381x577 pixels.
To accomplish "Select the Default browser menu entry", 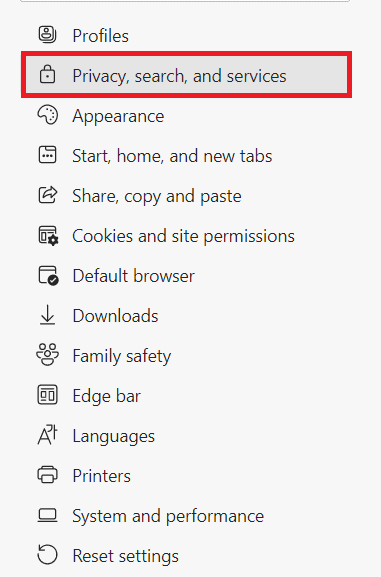I will click(x=186, y=276).
